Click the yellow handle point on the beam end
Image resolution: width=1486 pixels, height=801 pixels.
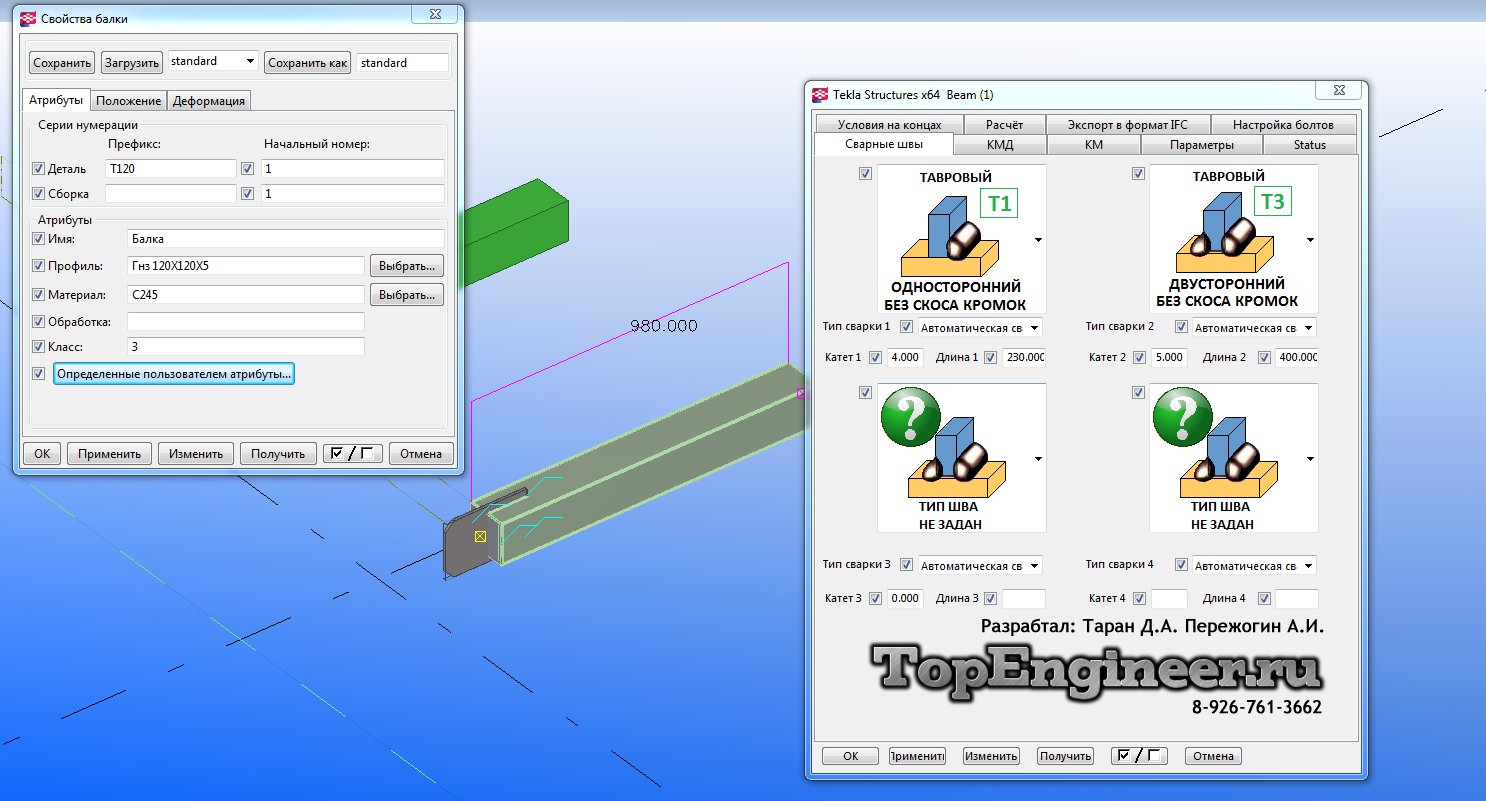[480, 537]
